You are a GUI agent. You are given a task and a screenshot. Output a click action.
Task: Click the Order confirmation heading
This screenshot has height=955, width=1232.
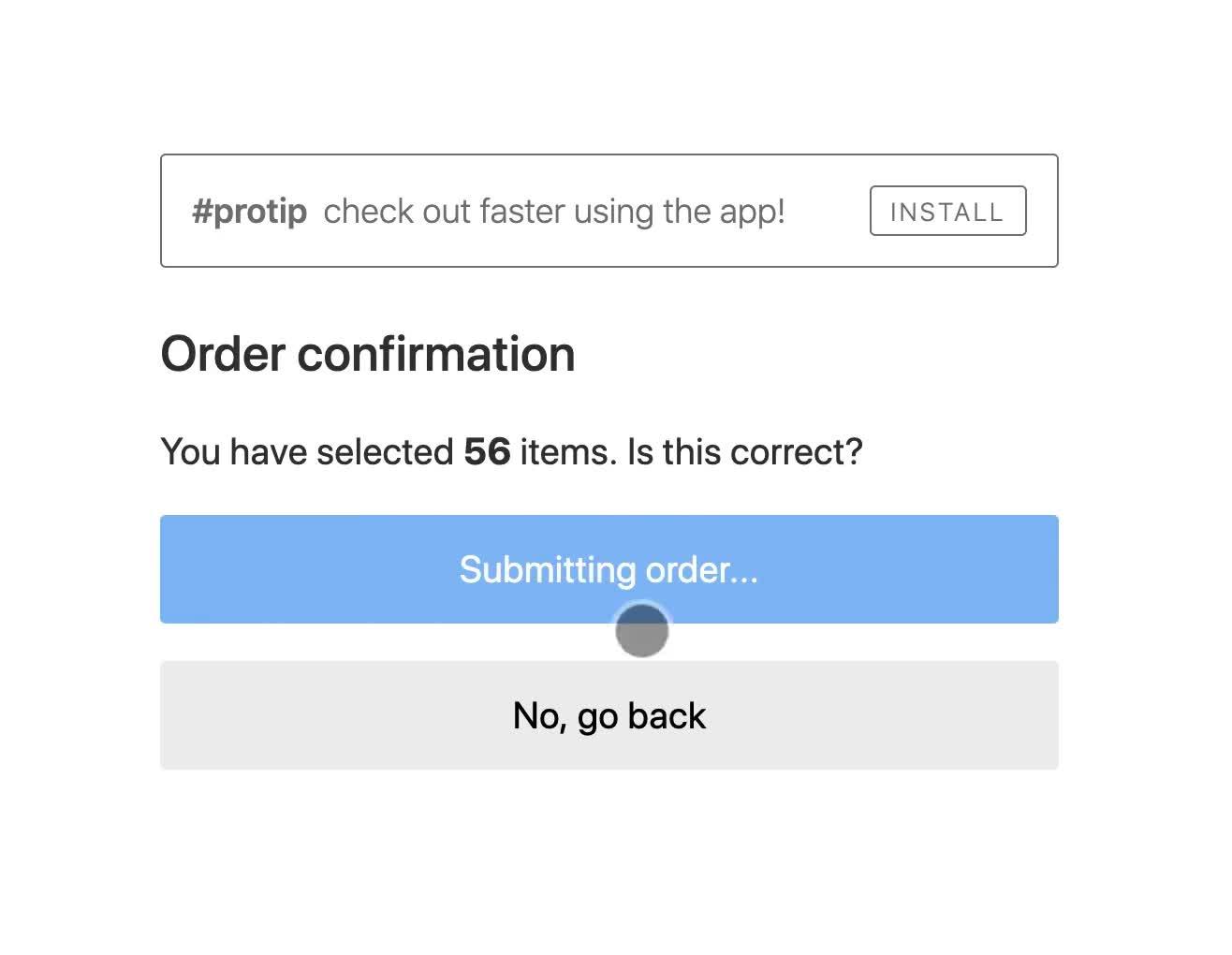368,354
